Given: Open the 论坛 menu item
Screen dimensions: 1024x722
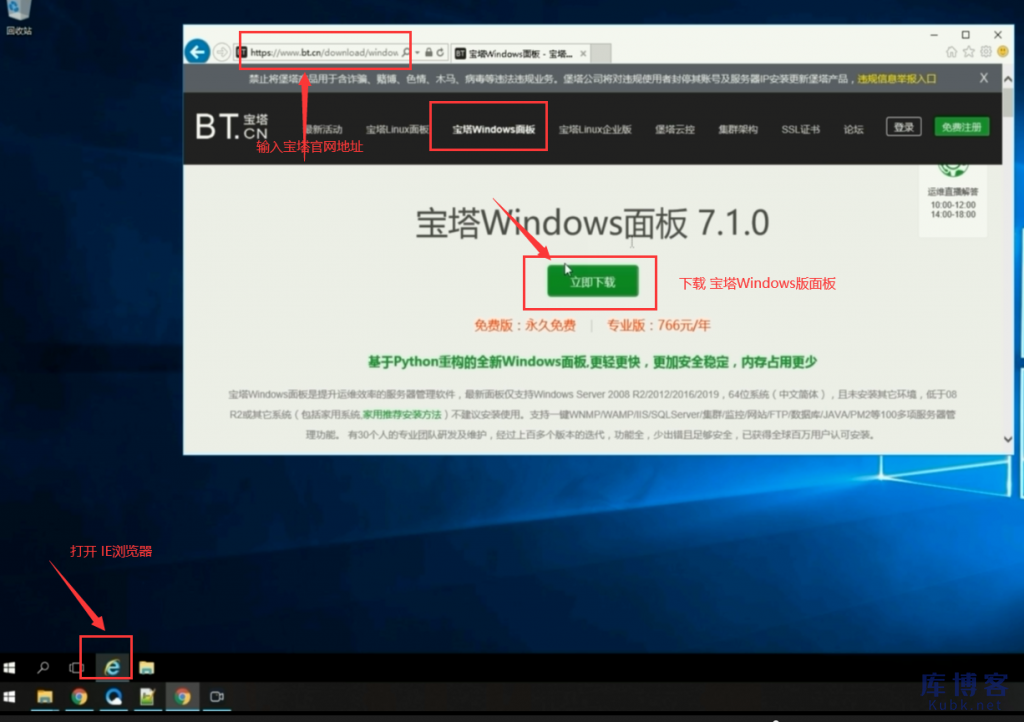Looking at the screenshot, I should [854, 129].
